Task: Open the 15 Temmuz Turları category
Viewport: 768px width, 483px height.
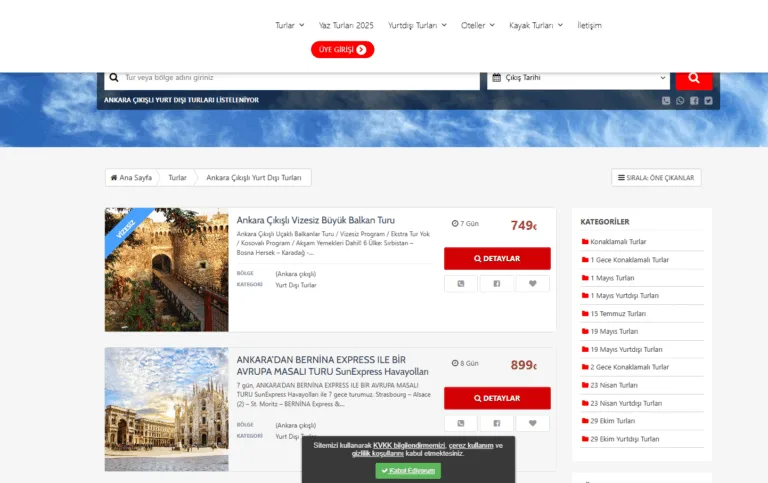Action: pos(618,314)
